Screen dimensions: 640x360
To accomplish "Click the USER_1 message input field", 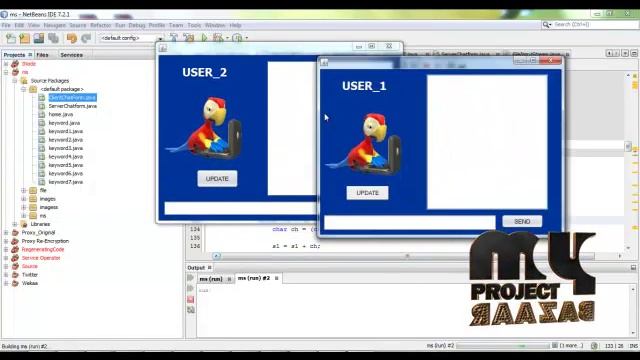I will [x=409, y=222].
